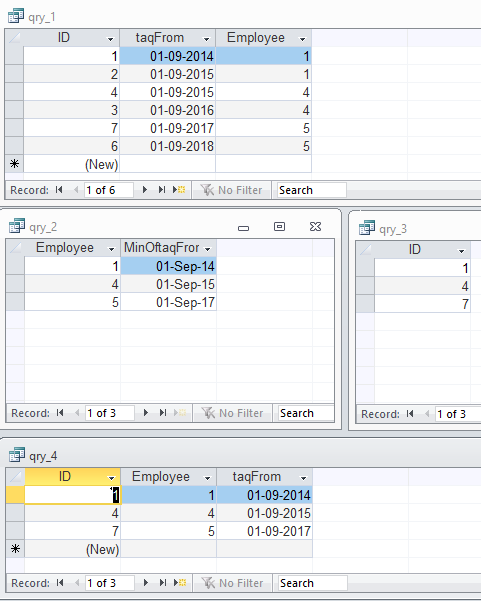
Task: Open ID column dropdown in qry_4
Action: coord(112,478)
